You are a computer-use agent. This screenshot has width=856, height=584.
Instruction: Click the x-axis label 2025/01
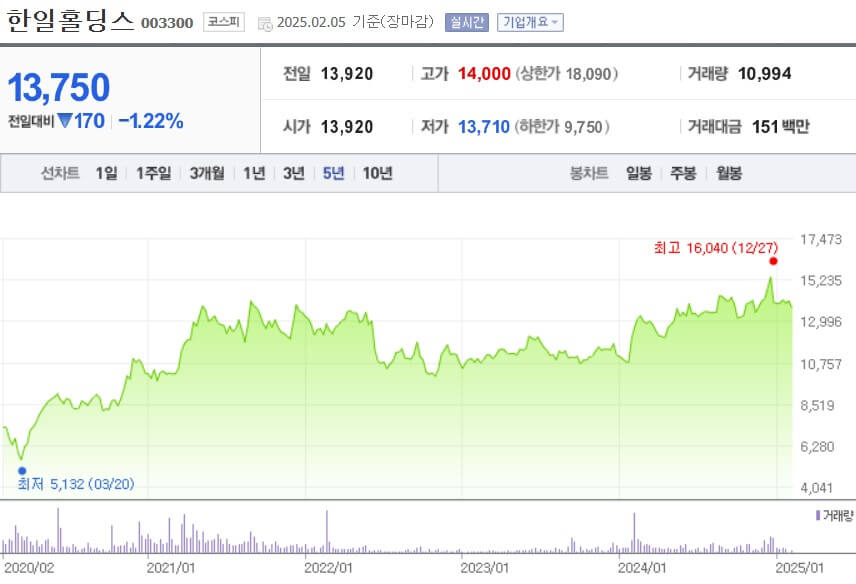coord(799,568)
